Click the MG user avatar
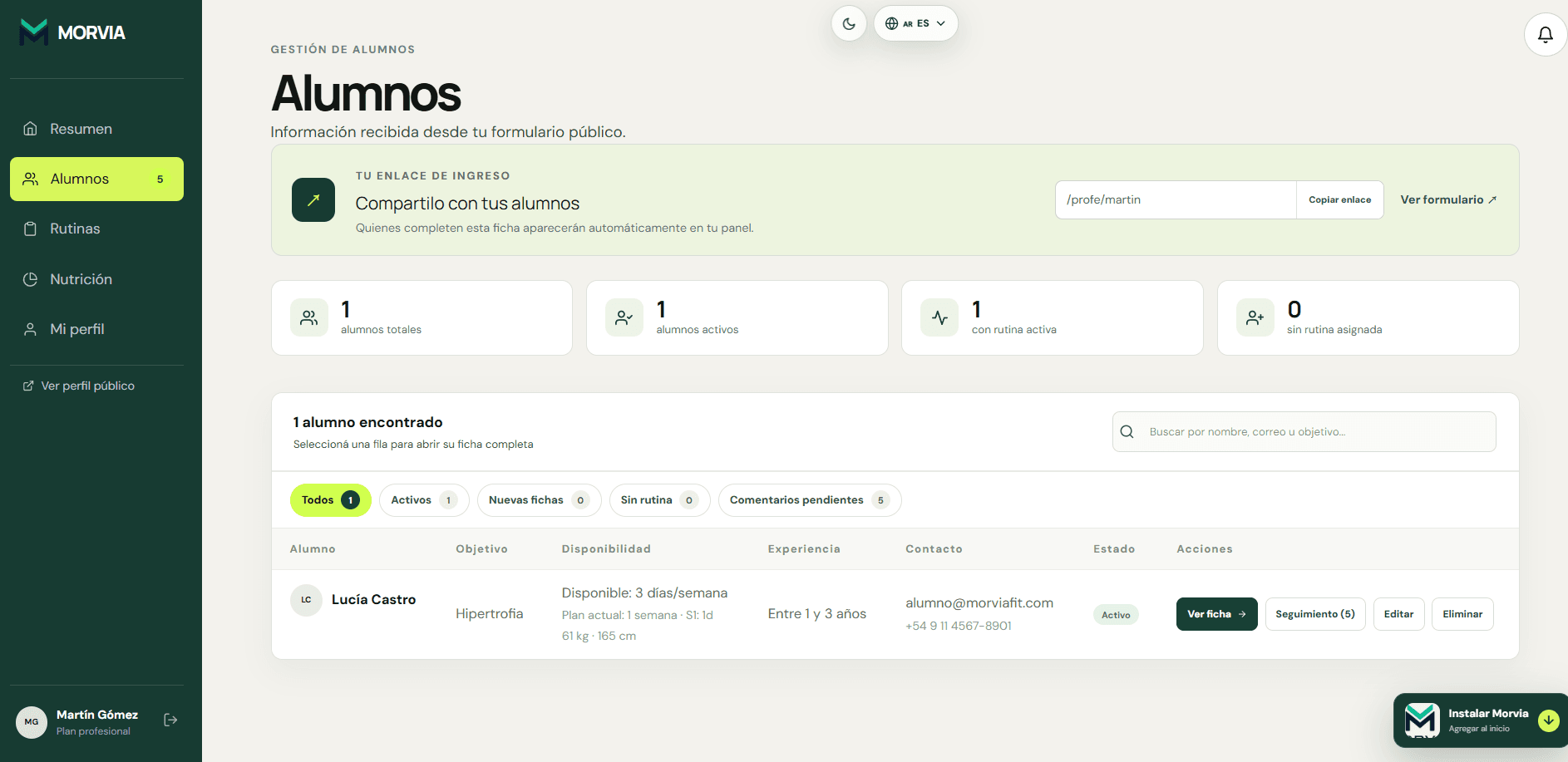 pyautogui.click(x=32, y=722)
